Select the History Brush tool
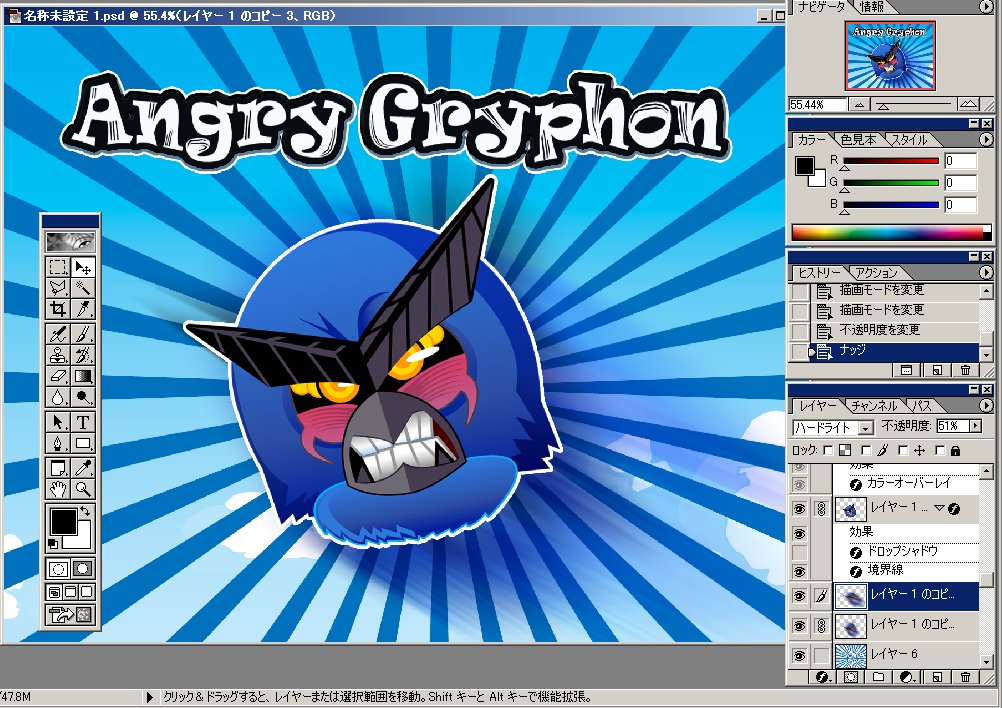Viewport: 1002px width, 708px height. coord(82,355)
